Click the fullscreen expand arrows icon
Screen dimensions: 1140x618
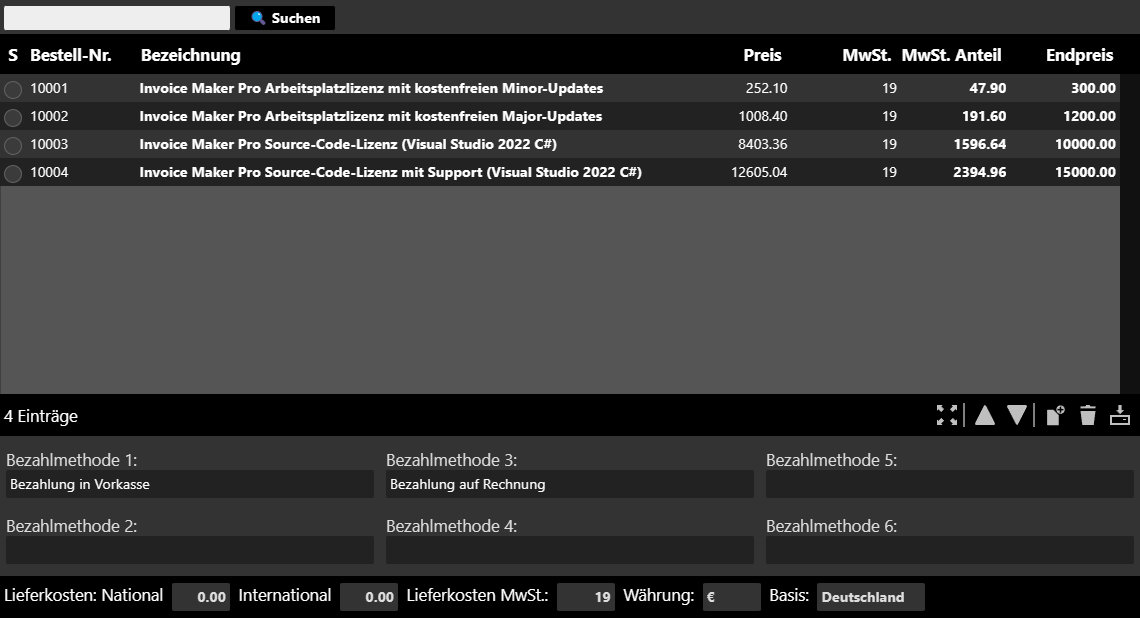[x=947, y=416]
